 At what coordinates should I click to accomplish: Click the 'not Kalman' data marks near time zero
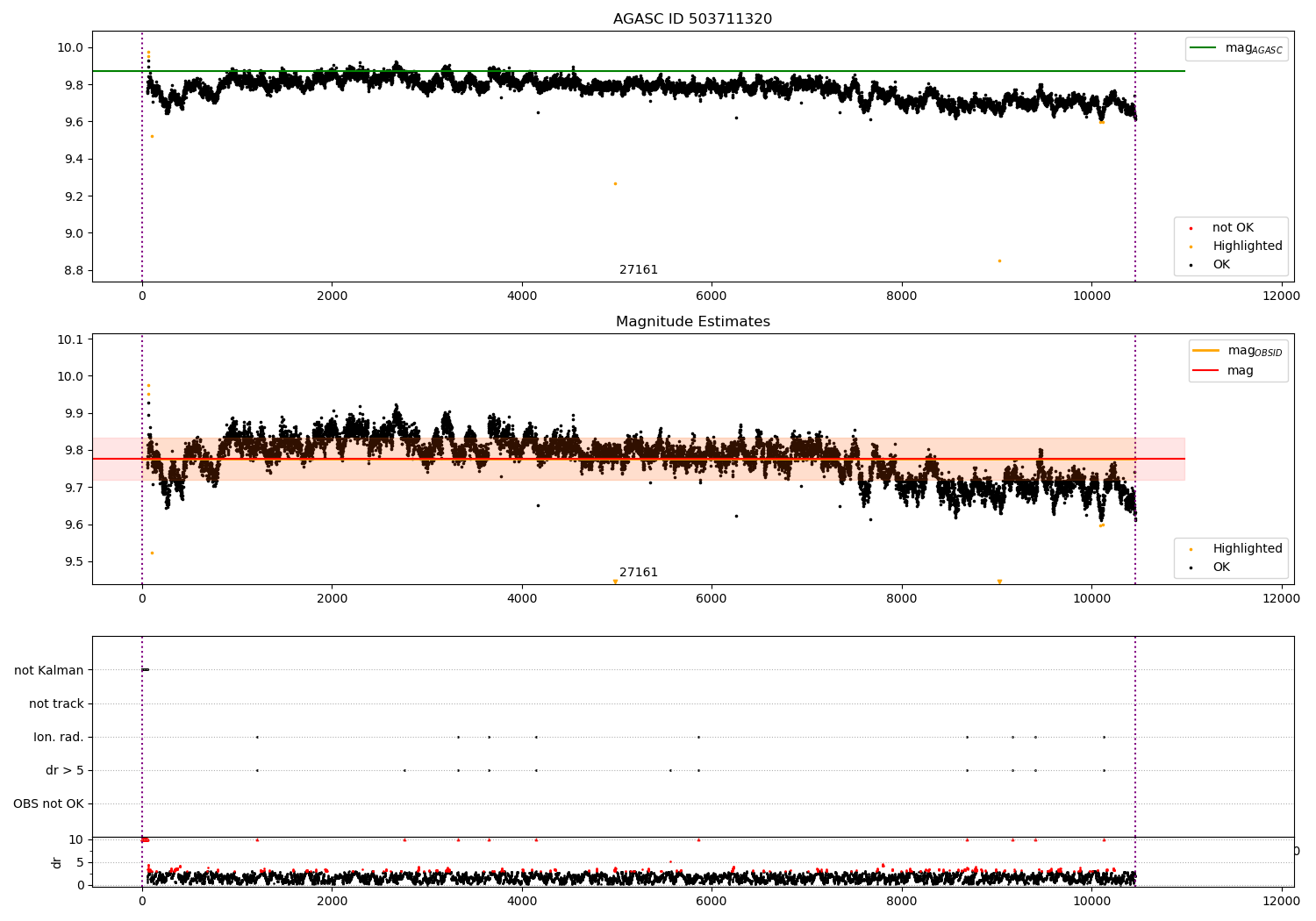point(146,669)
